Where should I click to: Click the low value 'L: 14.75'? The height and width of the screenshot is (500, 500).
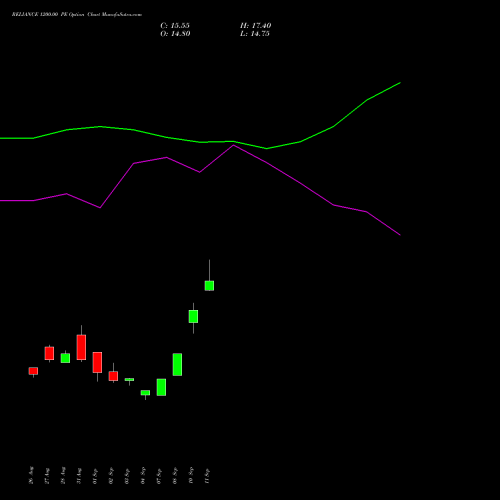(x=255, y=34)
